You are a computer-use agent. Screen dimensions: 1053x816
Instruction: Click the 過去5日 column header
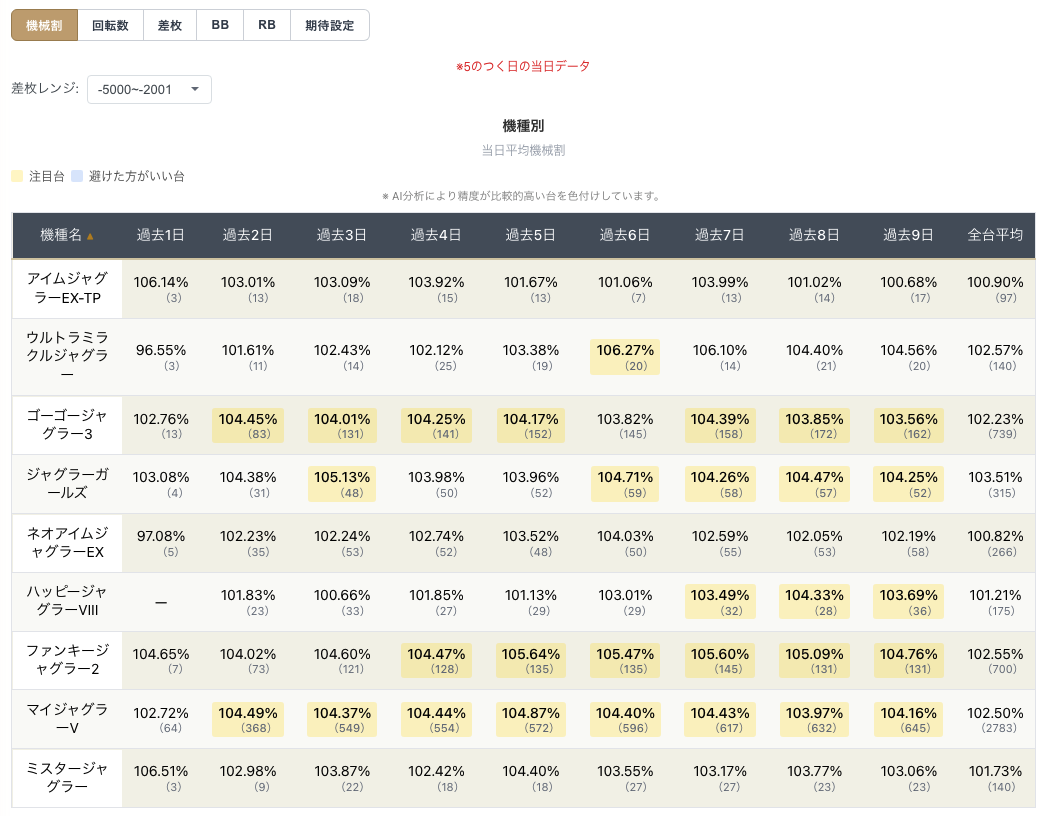[530, 235]
